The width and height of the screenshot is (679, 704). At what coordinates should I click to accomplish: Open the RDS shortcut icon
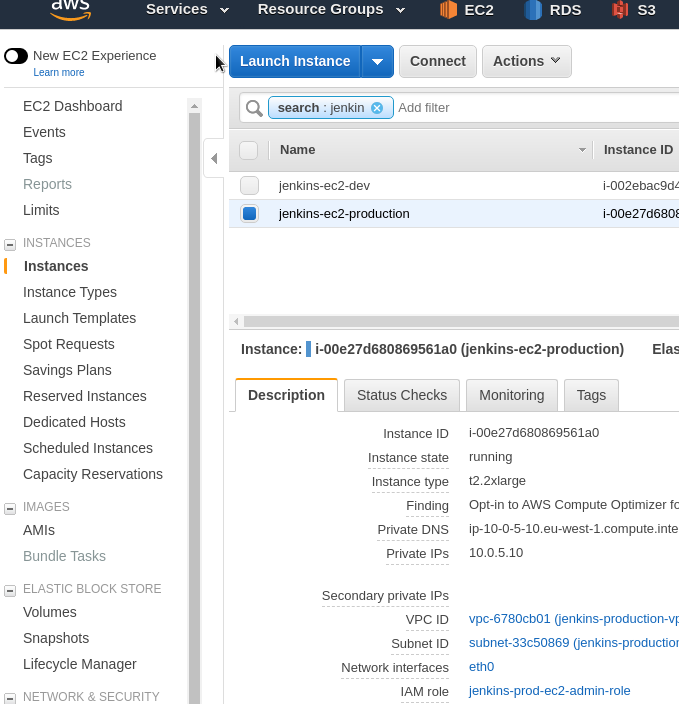pyautogui.click(x=533, y=9)
